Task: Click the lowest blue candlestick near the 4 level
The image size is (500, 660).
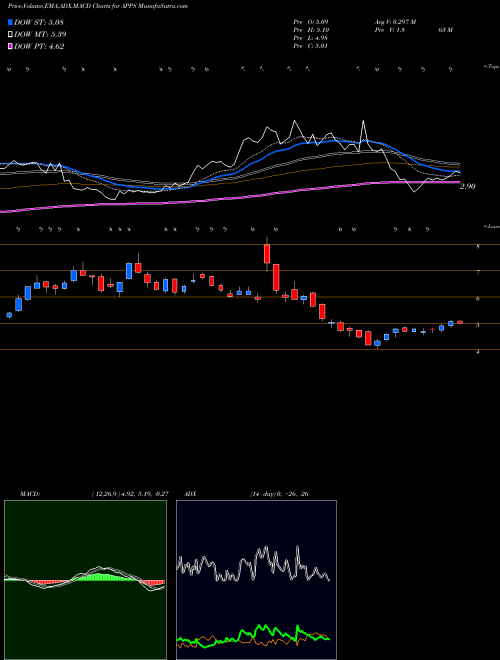Action: tap(378, 343)
